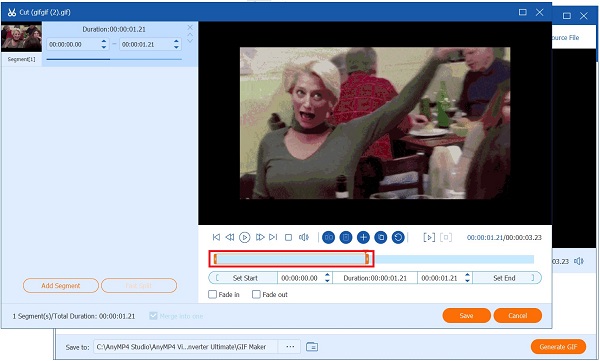Viewport: 600px width, 361px height.
Task: Click the blue split segment icon
Action: pyautogui.click(x=328, y=237)
